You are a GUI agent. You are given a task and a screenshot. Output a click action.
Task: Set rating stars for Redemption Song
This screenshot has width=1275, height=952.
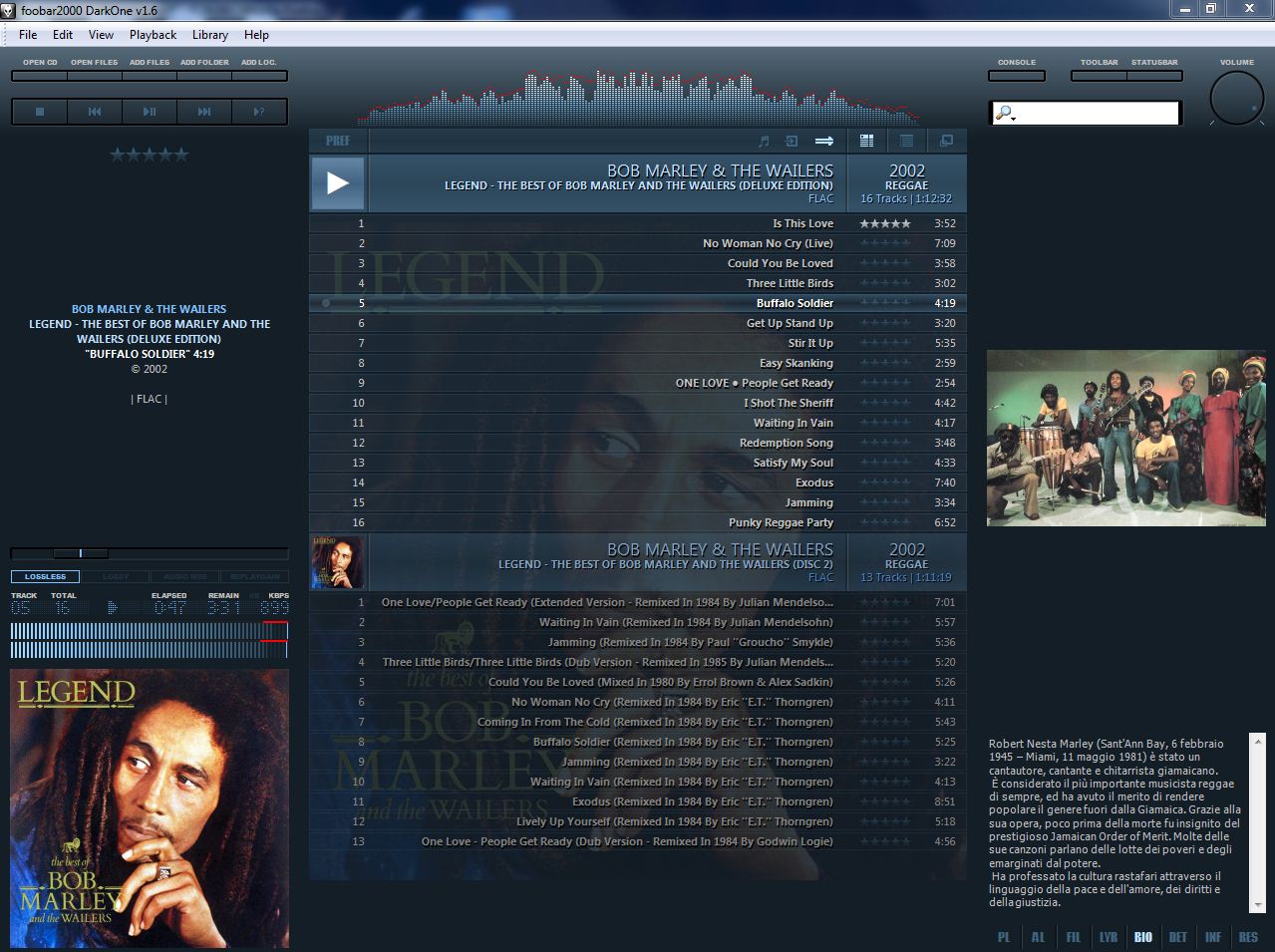(x=885, y=443)
